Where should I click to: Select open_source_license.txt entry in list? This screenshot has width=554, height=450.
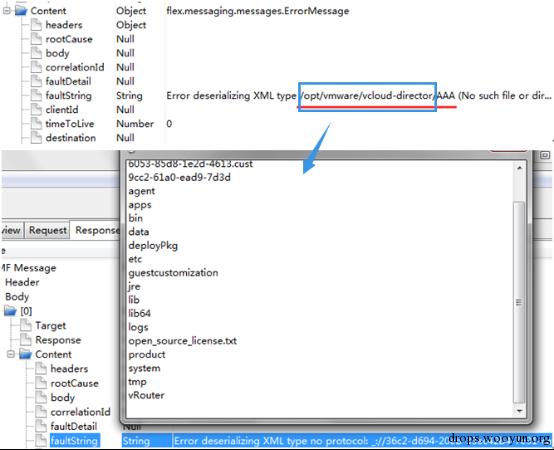pyautogui.click(x=182, y=341)
